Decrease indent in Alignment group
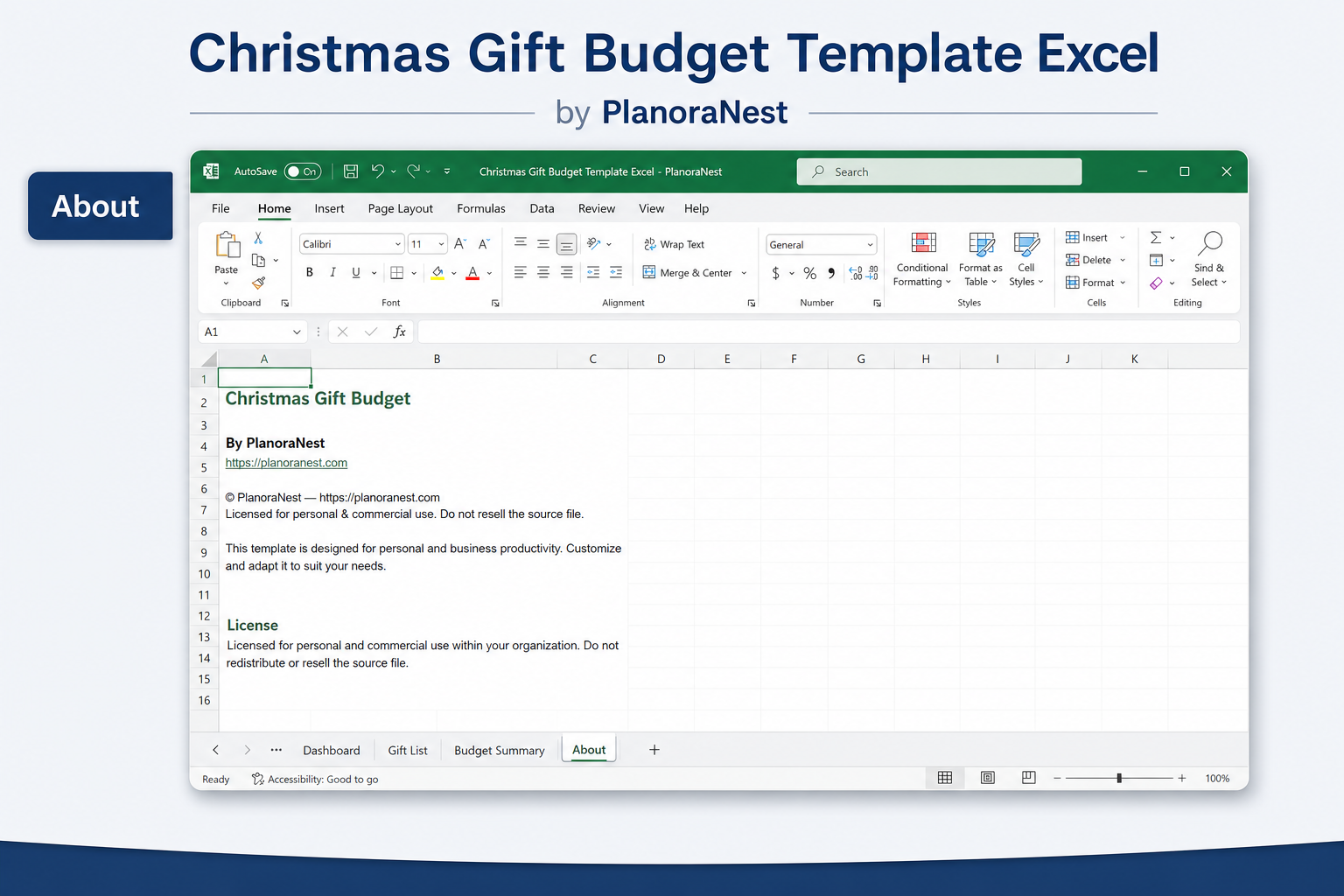Image resolution: width=1344 pixels, height=896 pixels. pos(593,273)
